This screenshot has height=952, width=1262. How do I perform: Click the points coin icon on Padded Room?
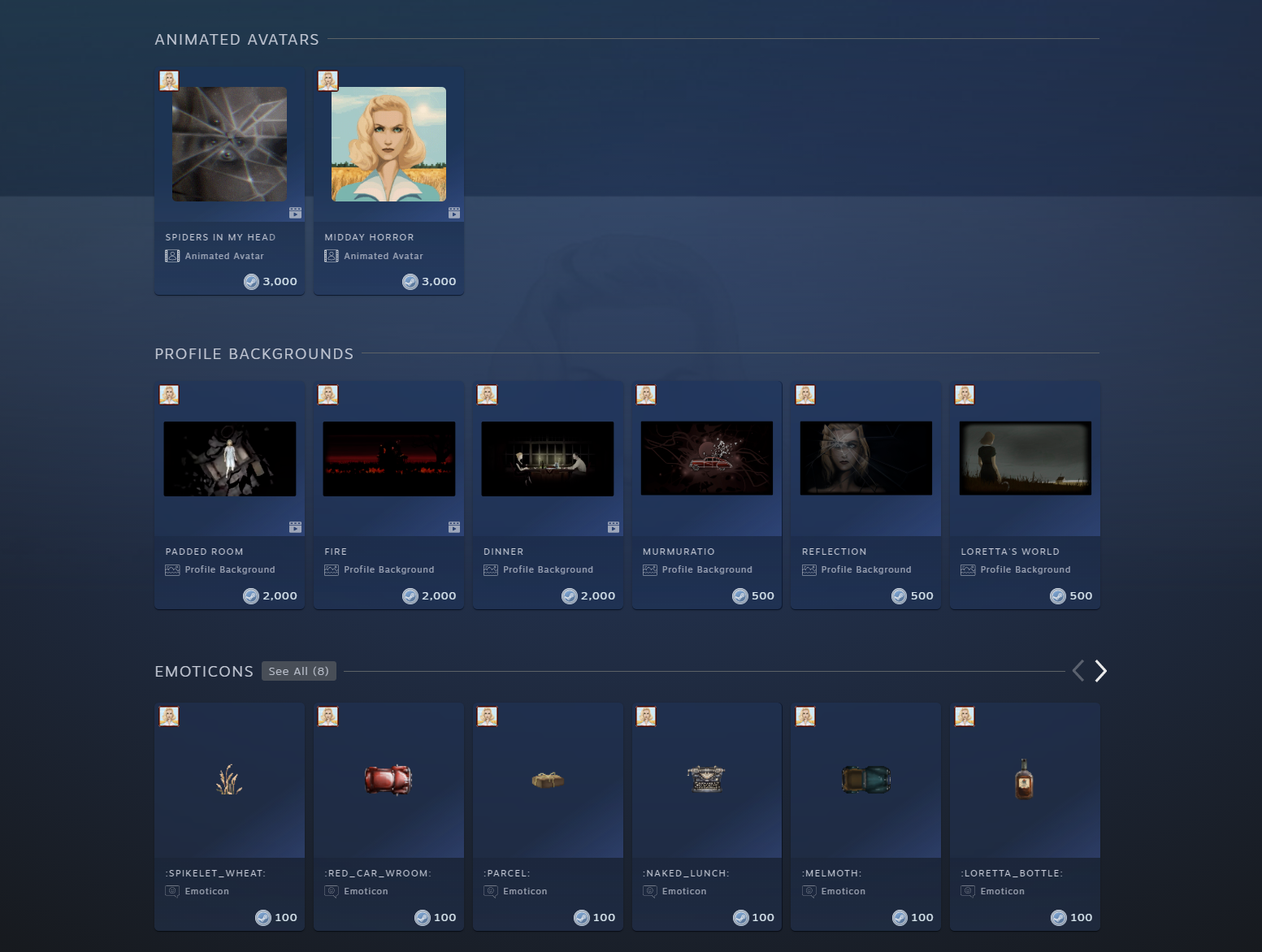pyautogui.click(x=251, y=596)
